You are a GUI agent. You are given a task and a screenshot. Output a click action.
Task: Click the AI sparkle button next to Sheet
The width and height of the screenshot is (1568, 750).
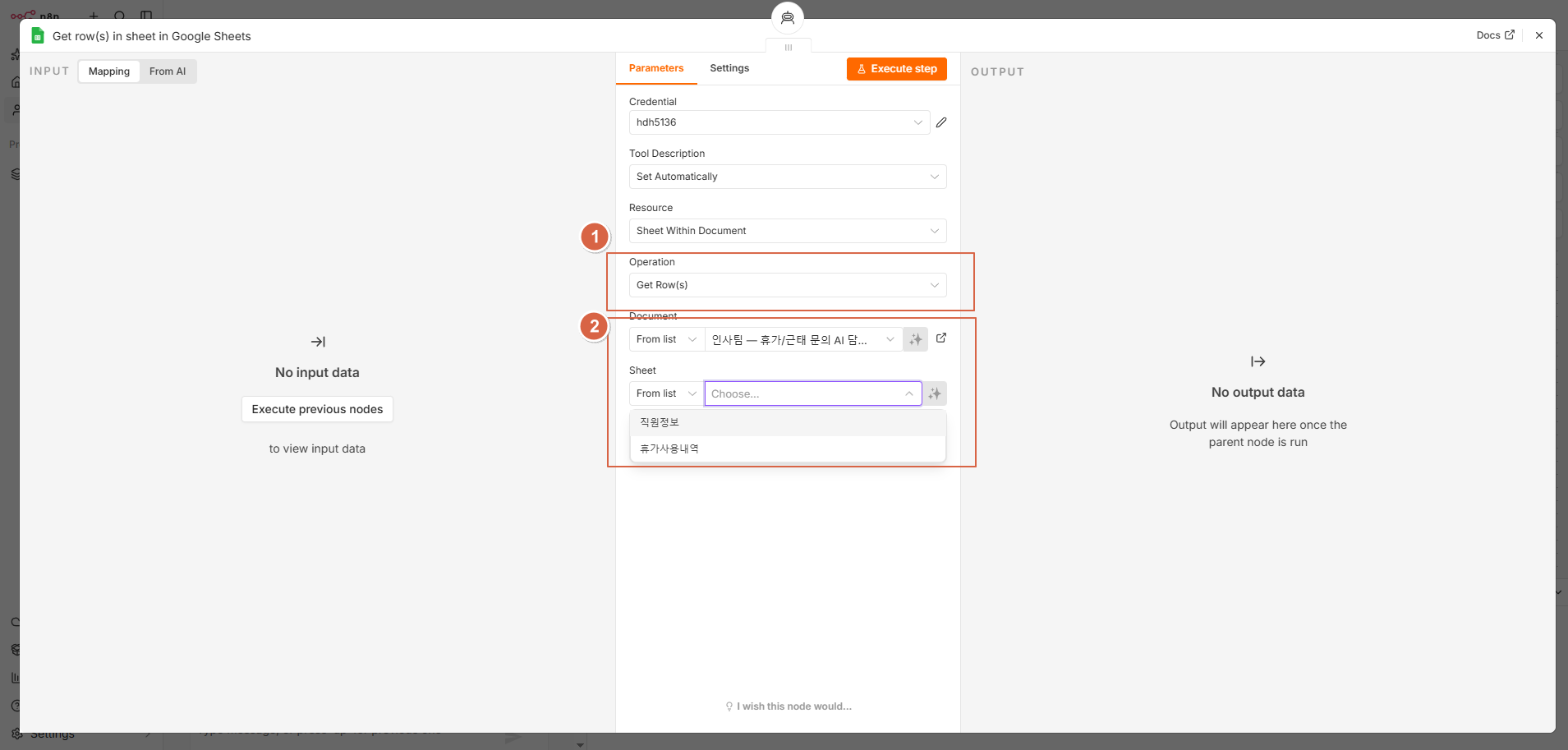[935, 393]
